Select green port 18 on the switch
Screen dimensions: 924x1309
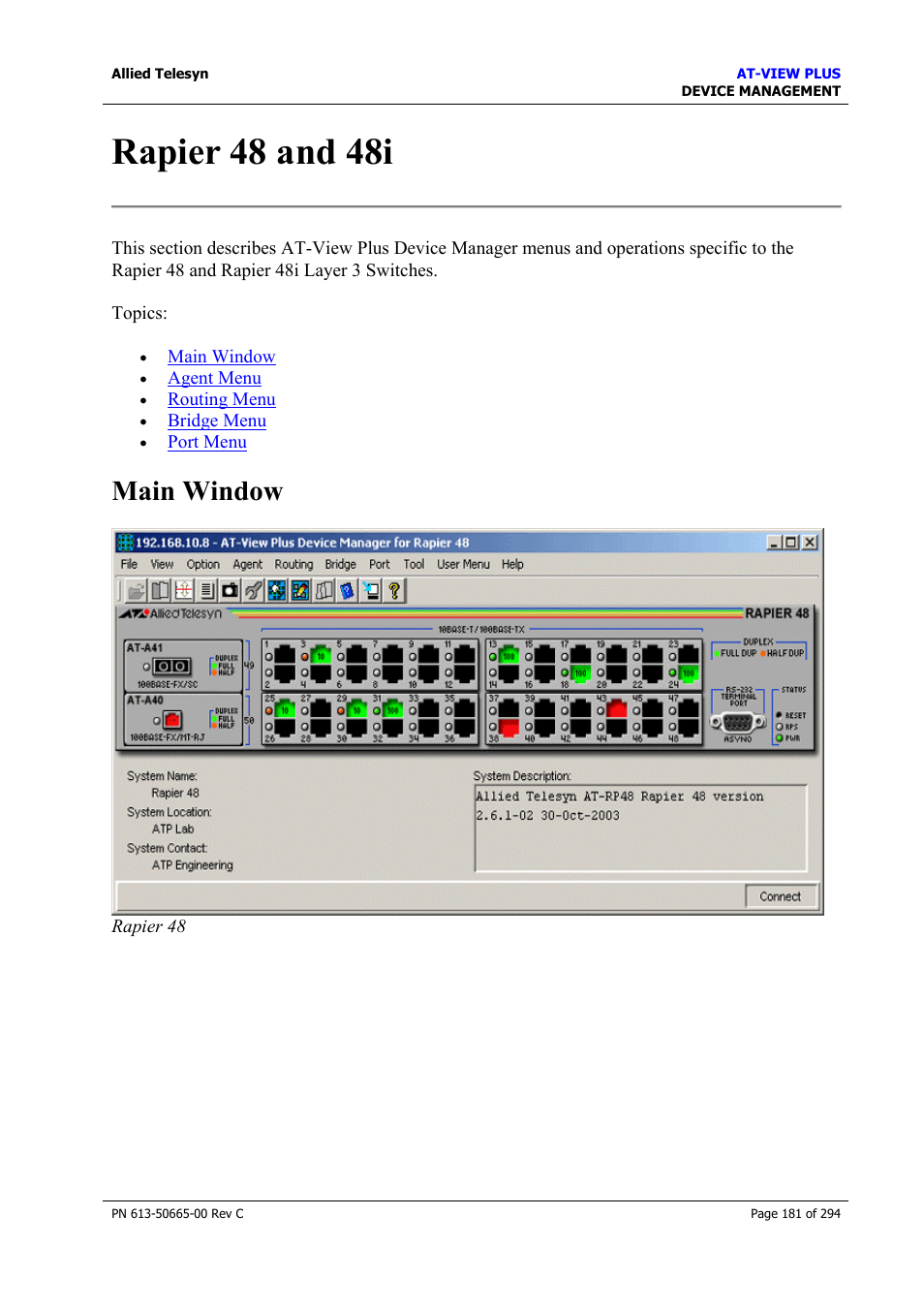(580, 672)
